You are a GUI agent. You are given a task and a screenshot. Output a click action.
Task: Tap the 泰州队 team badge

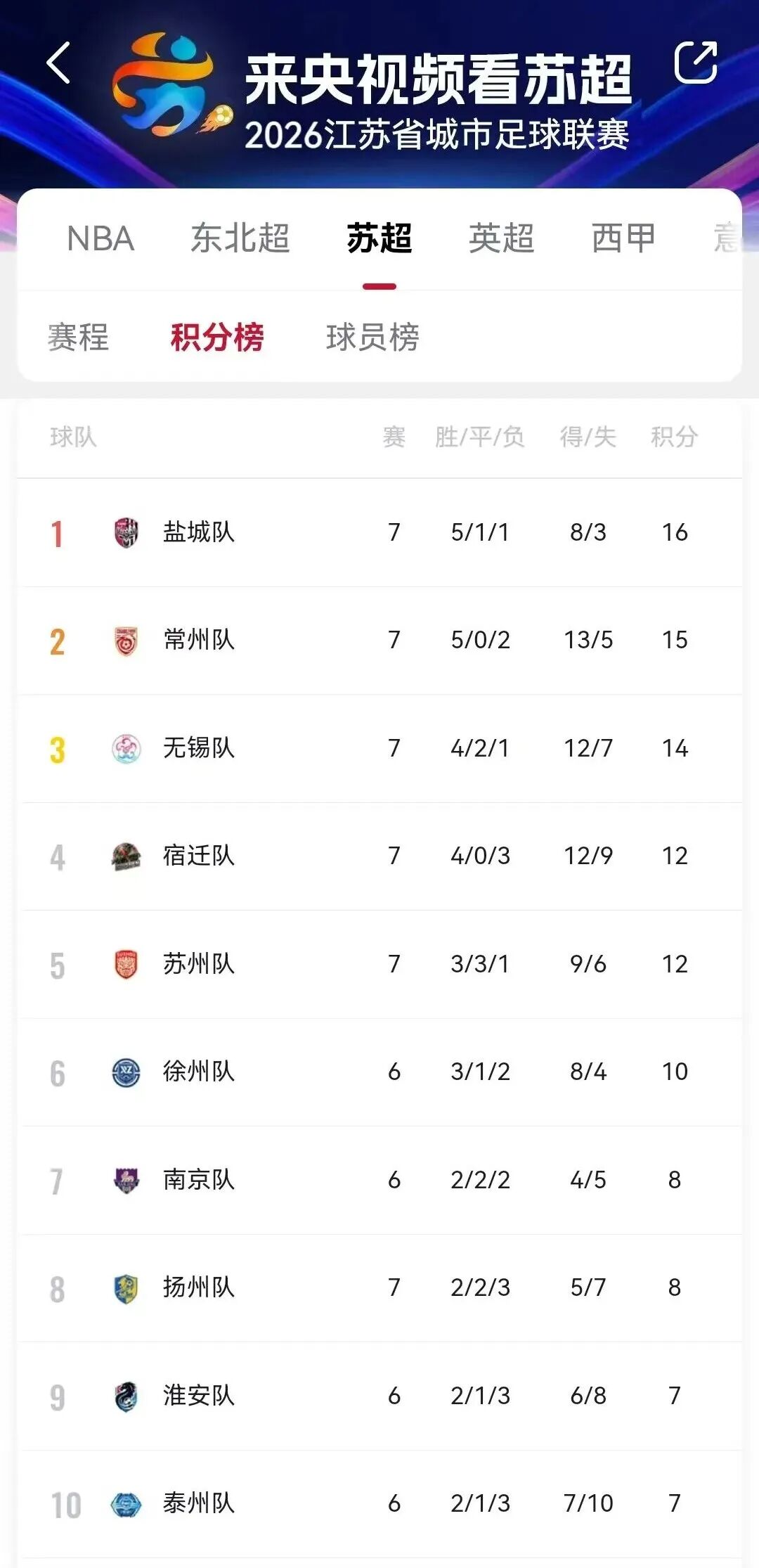point(126,1504)
